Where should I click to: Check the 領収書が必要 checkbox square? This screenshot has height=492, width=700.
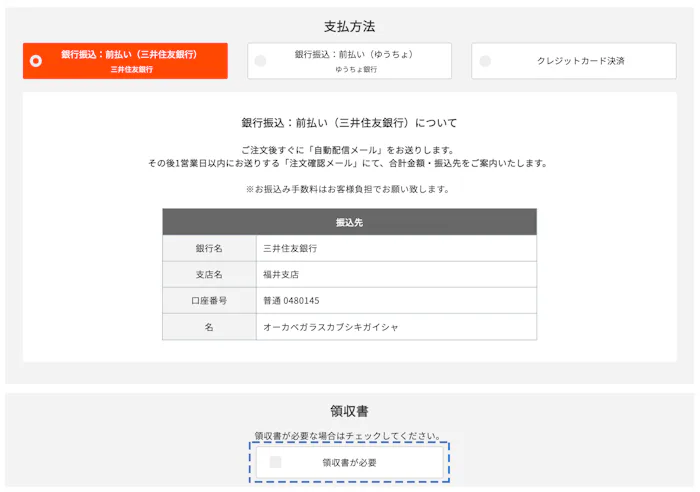click(x=276, y=462)
